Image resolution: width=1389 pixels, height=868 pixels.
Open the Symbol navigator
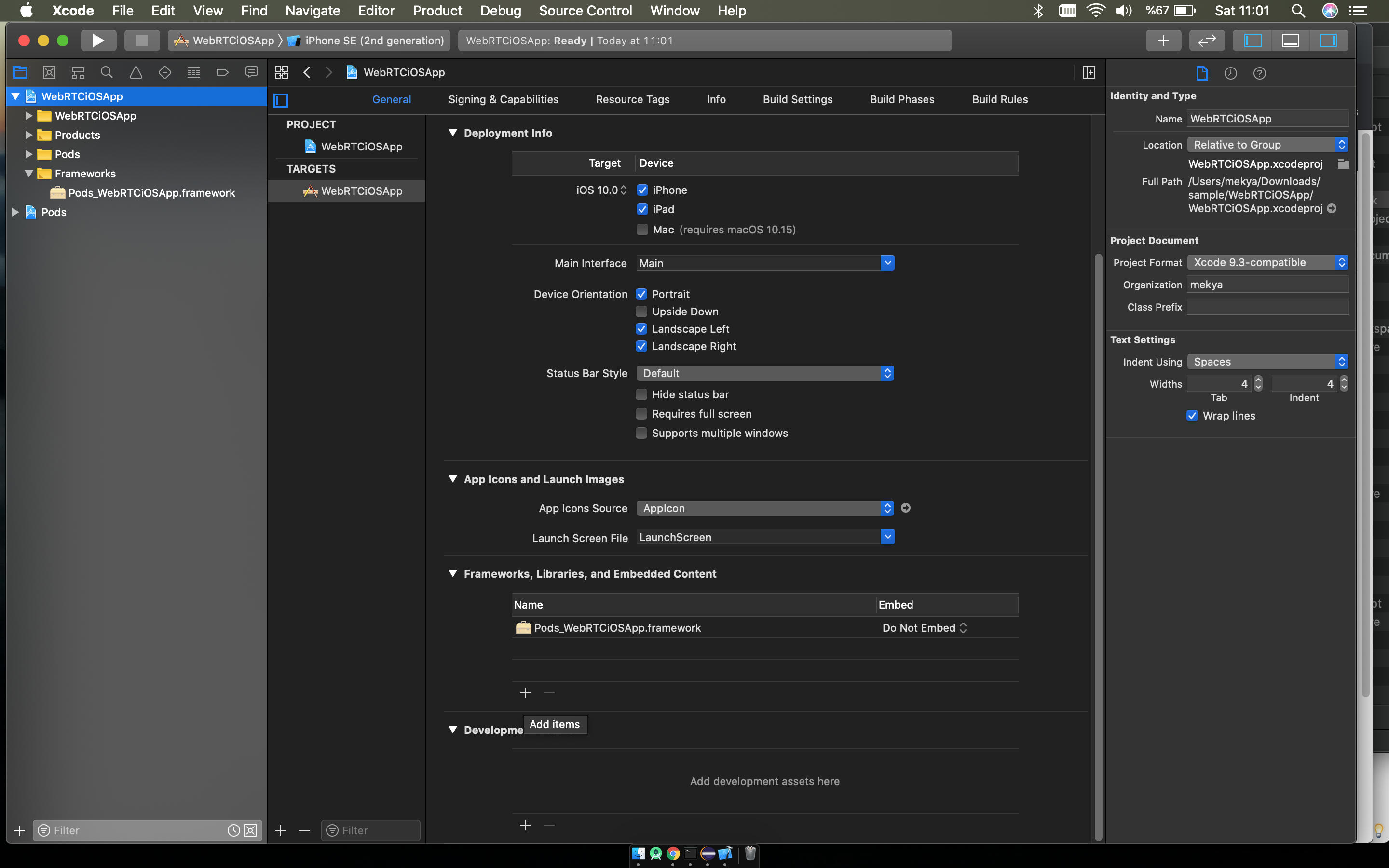click(x=78, y=72)
